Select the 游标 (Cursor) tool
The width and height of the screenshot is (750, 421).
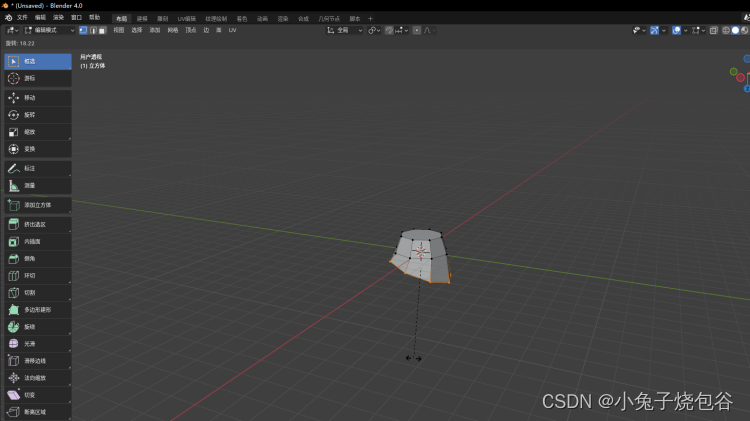[x=38, y=78]
